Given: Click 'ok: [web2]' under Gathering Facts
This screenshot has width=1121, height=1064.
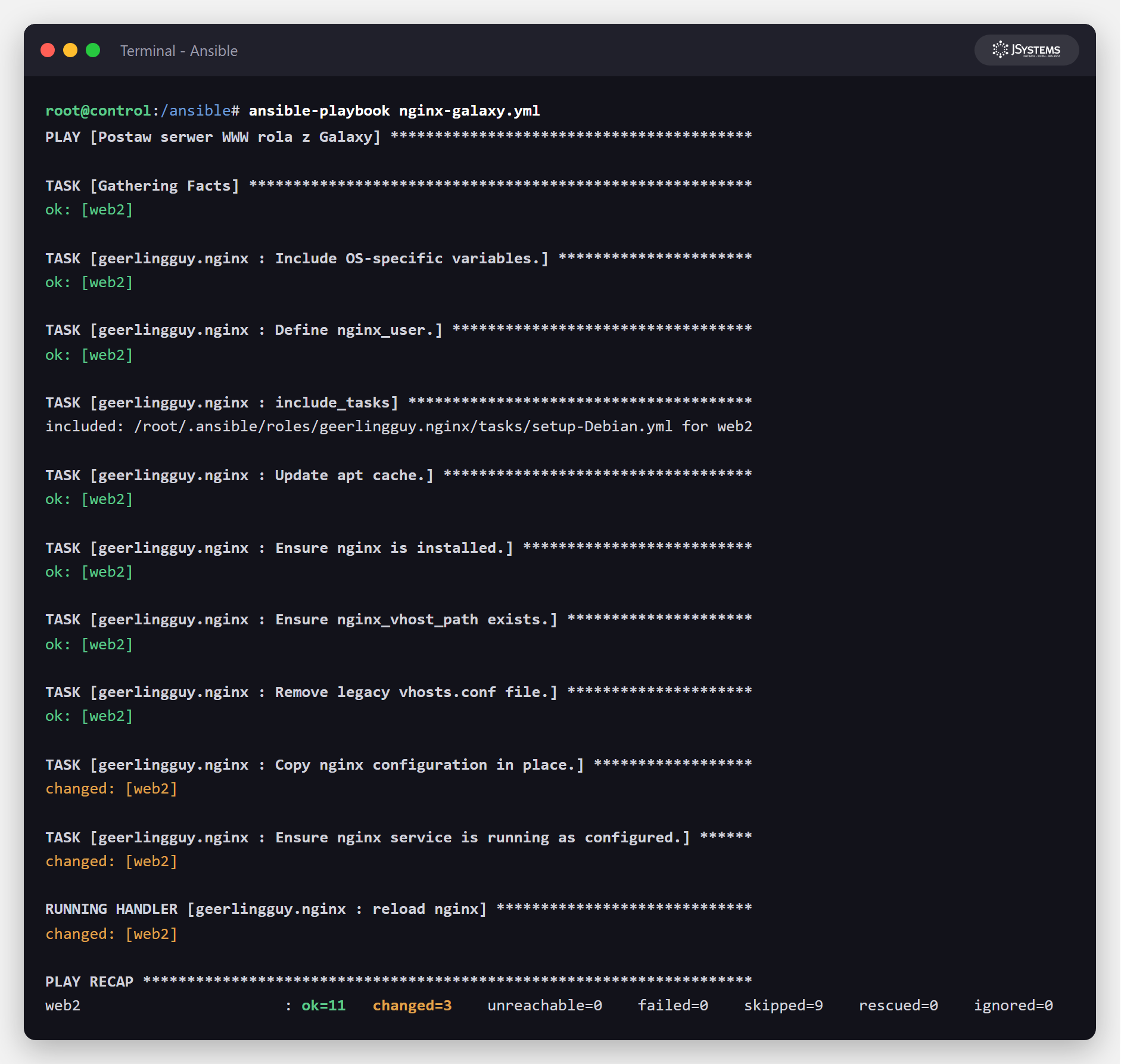Looking at the screenshot, I should pos(89,210).
